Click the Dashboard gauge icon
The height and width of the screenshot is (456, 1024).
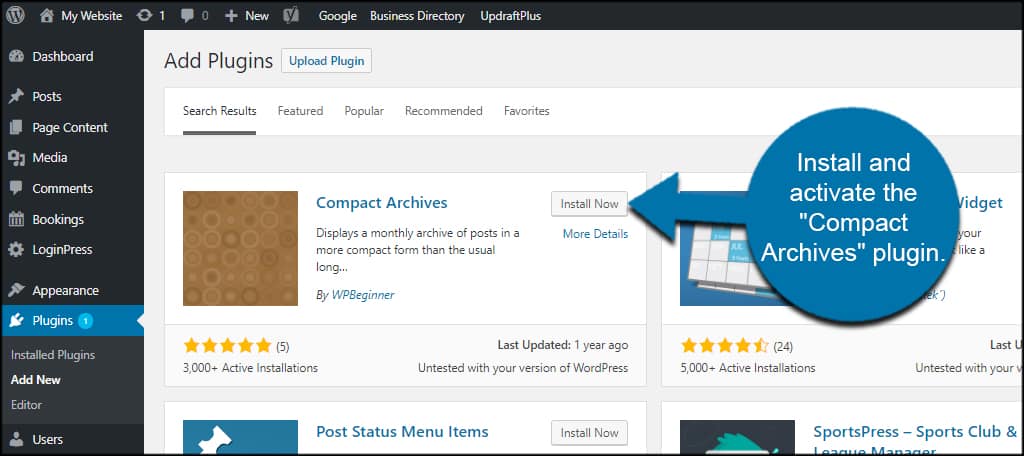pyautogui.click(x=16, y=56)
